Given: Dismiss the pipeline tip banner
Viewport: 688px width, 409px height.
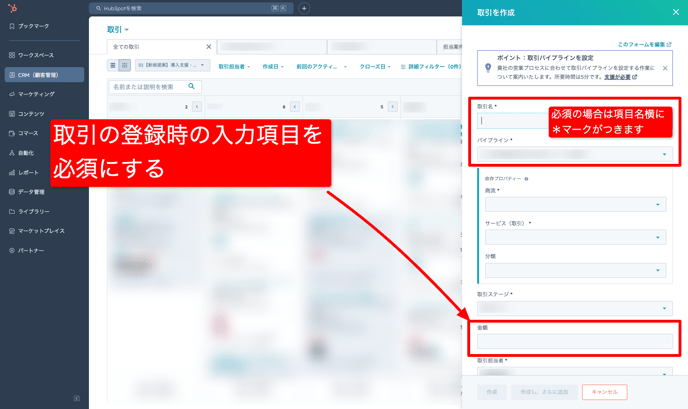Looking at the screenshot, I should point(665,68).
